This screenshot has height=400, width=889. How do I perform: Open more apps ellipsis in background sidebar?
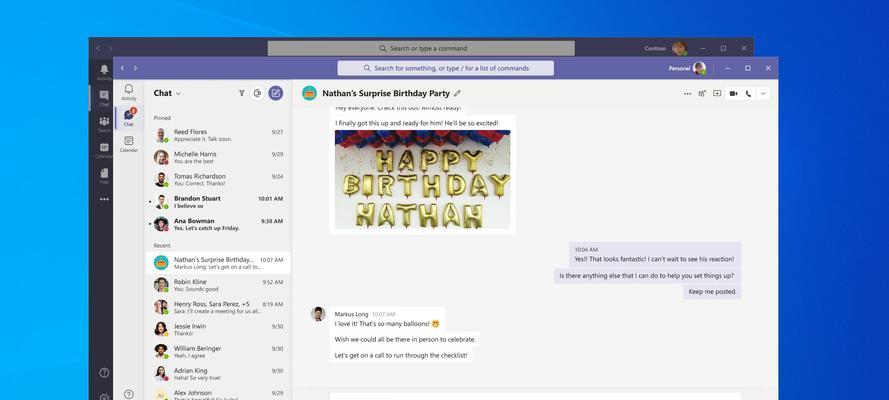(104, 199)
